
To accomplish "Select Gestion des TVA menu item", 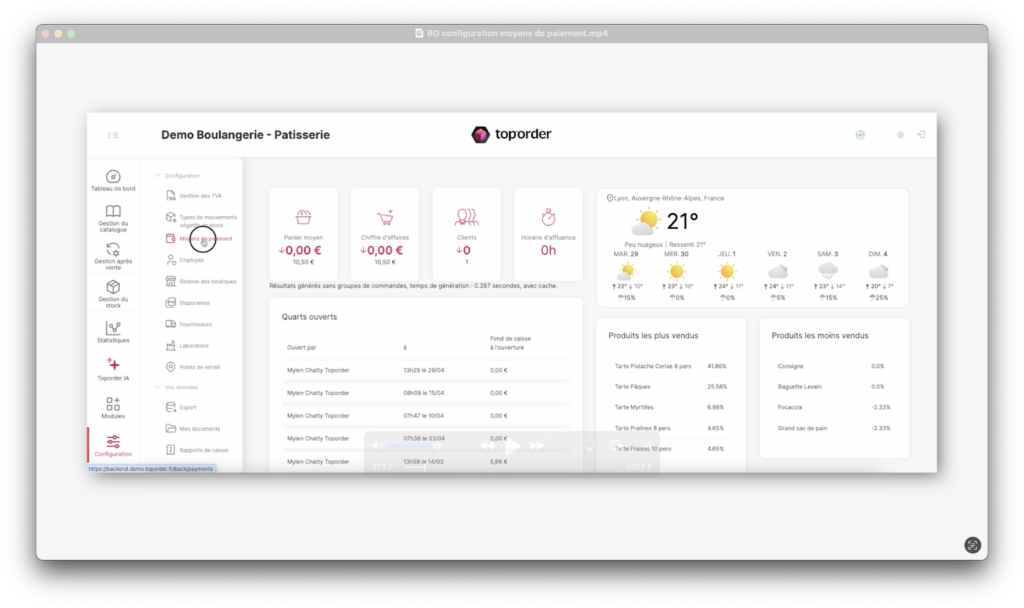I will tap(200, 196).
